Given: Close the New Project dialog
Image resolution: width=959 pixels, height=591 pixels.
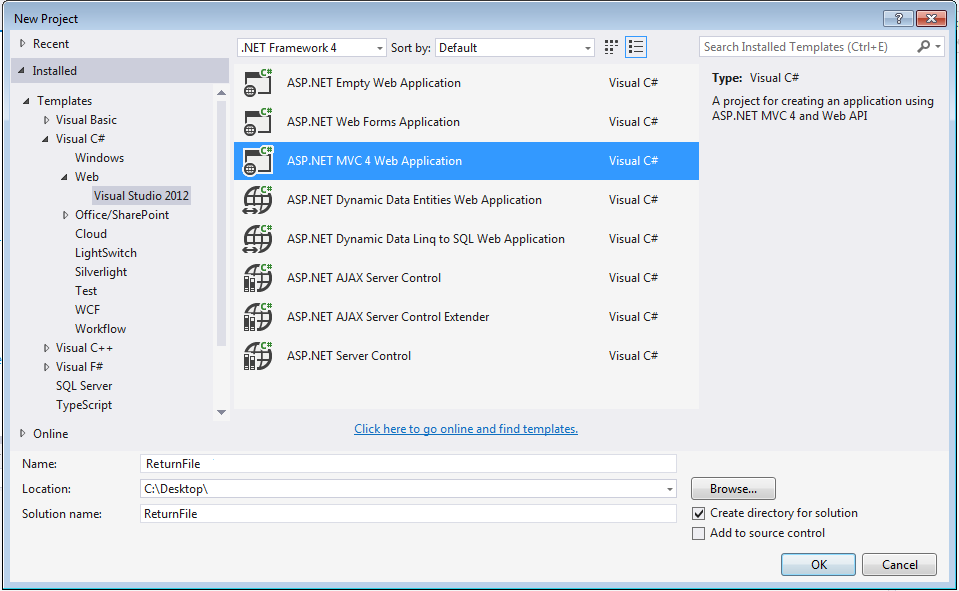Looking at the screenshot, I should pyautogui.click(x=931, y=18).
